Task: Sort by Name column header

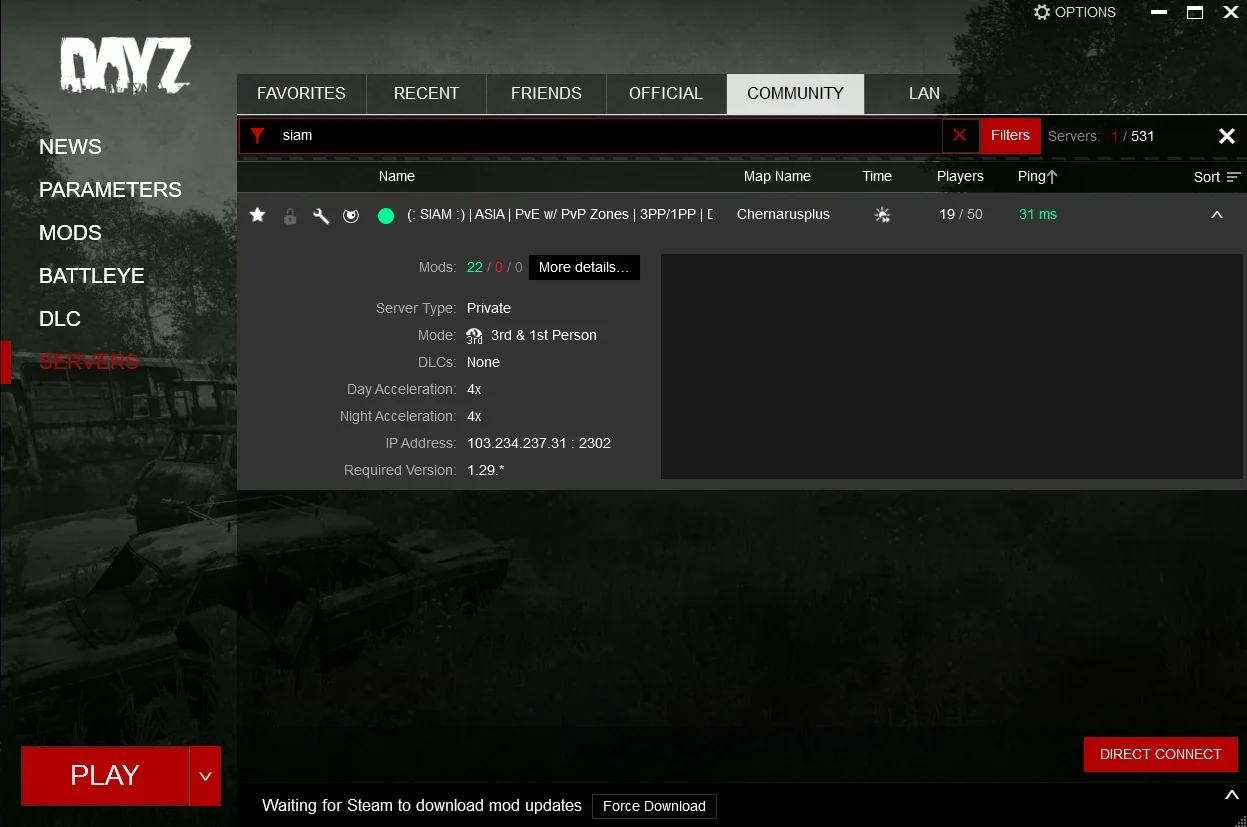Action: pyautogui.click(x=397, y=176)
